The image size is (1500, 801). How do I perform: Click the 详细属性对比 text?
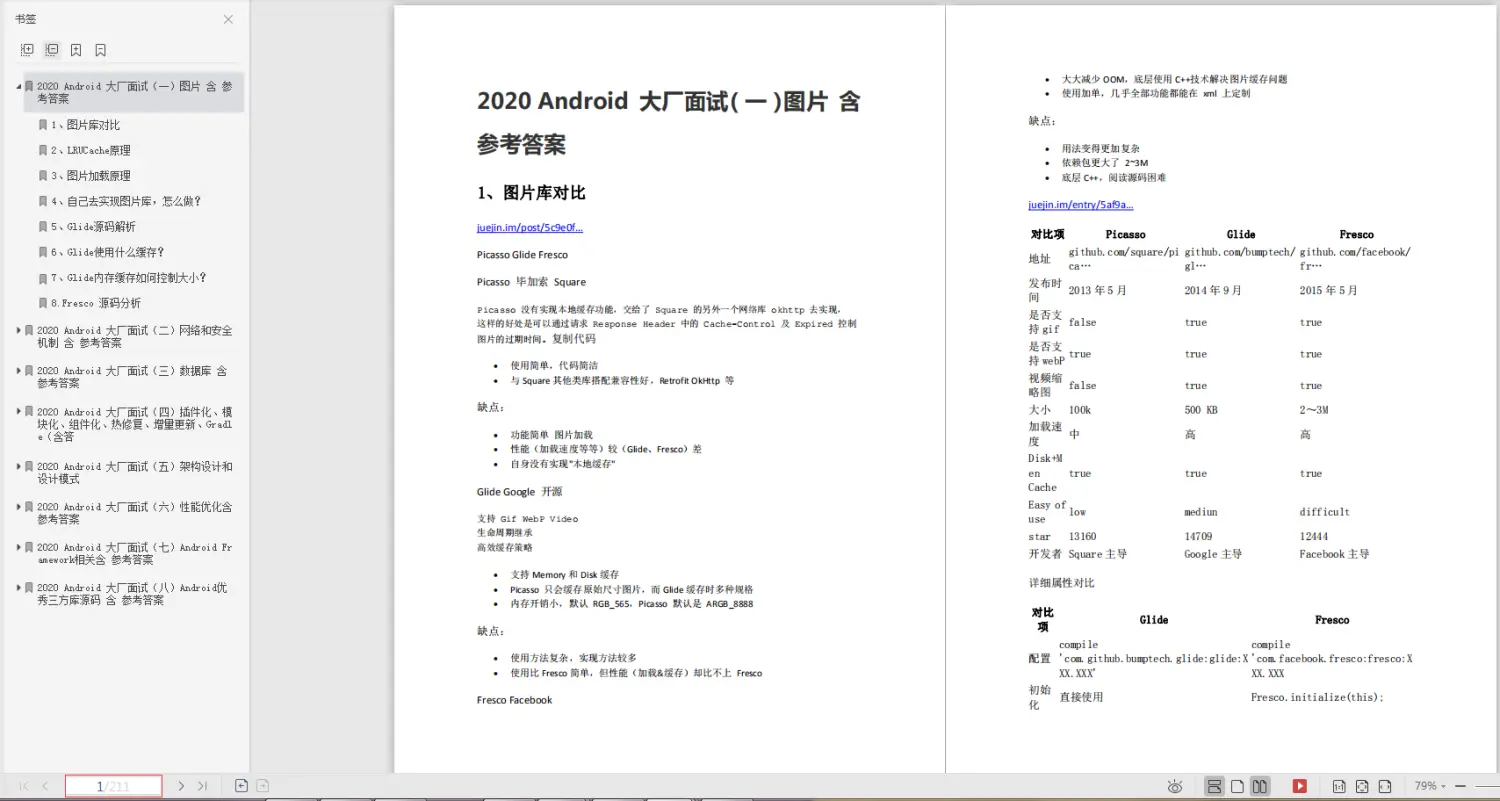(1061, 583)
